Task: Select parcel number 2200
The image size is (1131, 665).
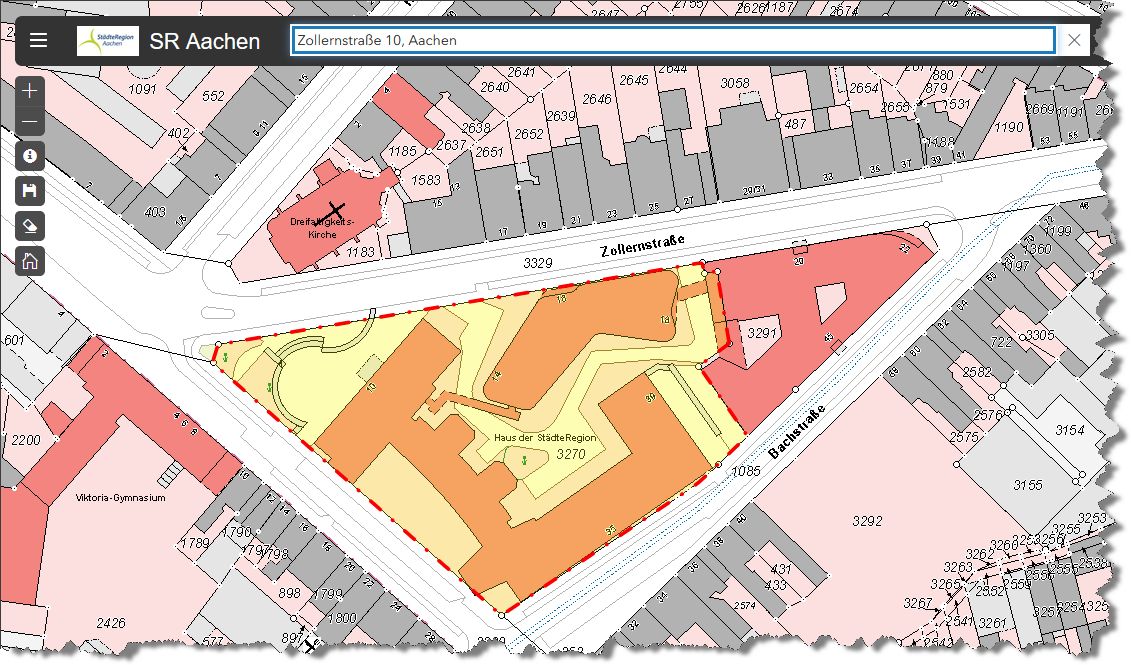Action: (27, 440)
